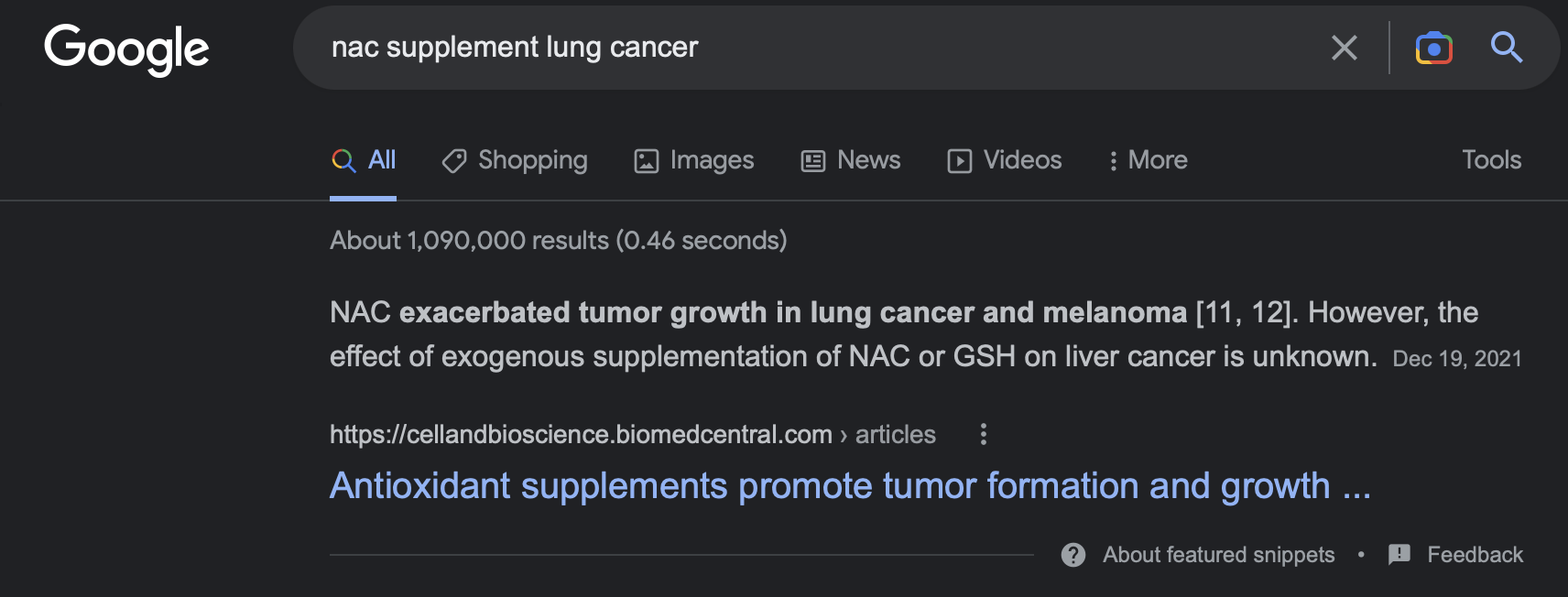1568x597 pixels.
Task: Expand the More search categories menu
Action: pyautogui.click(x=1148, y=160)
